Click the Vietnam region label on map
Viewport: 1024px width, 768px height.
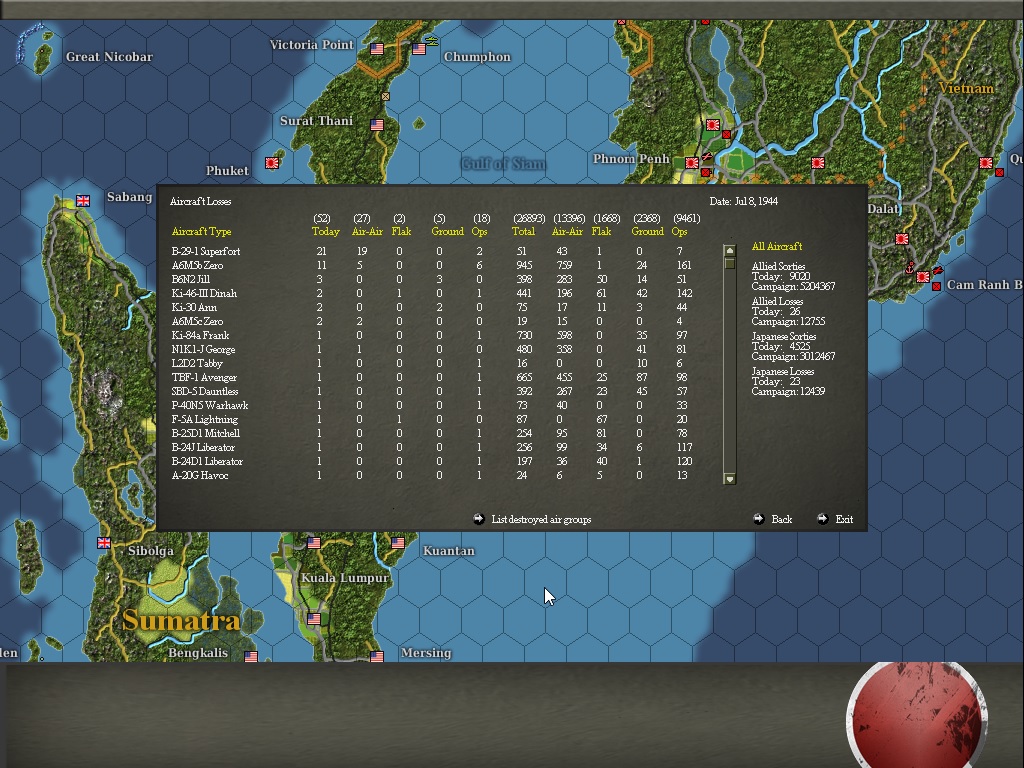pyautogui.click(x=966, y=88)
